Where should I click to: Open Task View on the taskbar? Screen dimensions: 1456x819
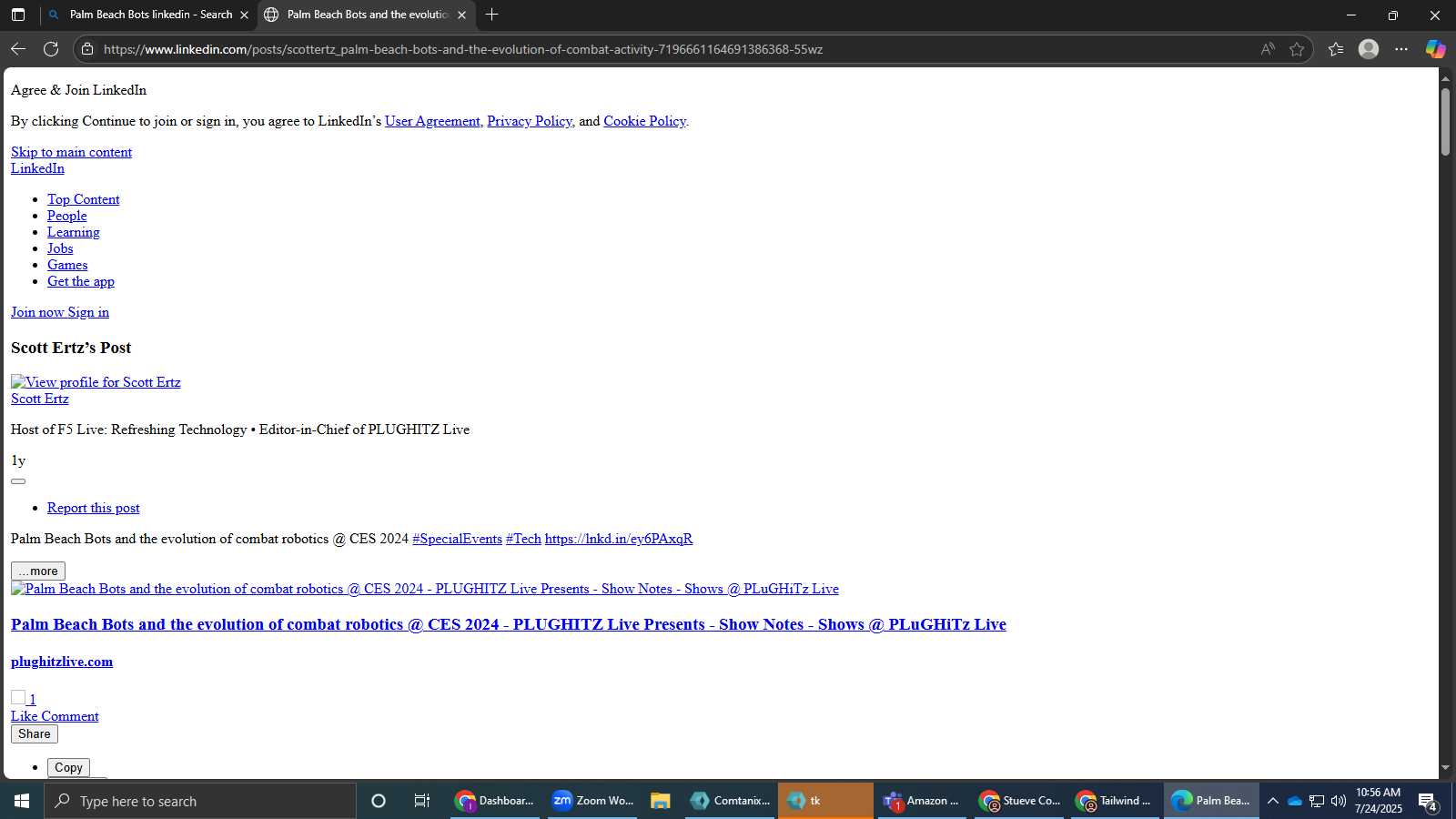tap(422, 801)
